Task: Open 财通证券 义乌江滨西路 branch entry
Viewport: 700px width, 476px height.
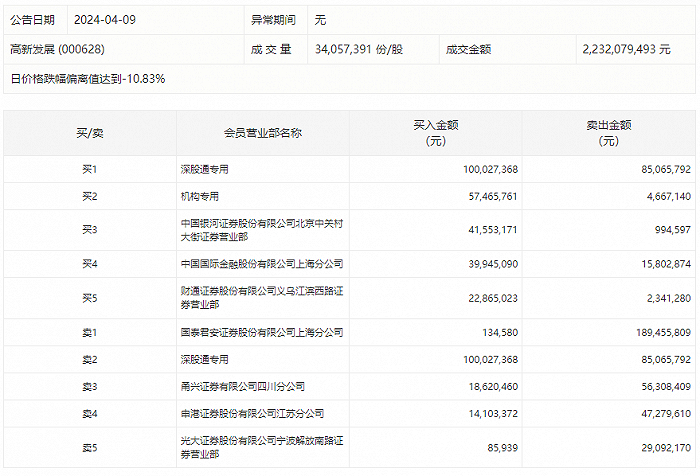Action: coord(262,297)
